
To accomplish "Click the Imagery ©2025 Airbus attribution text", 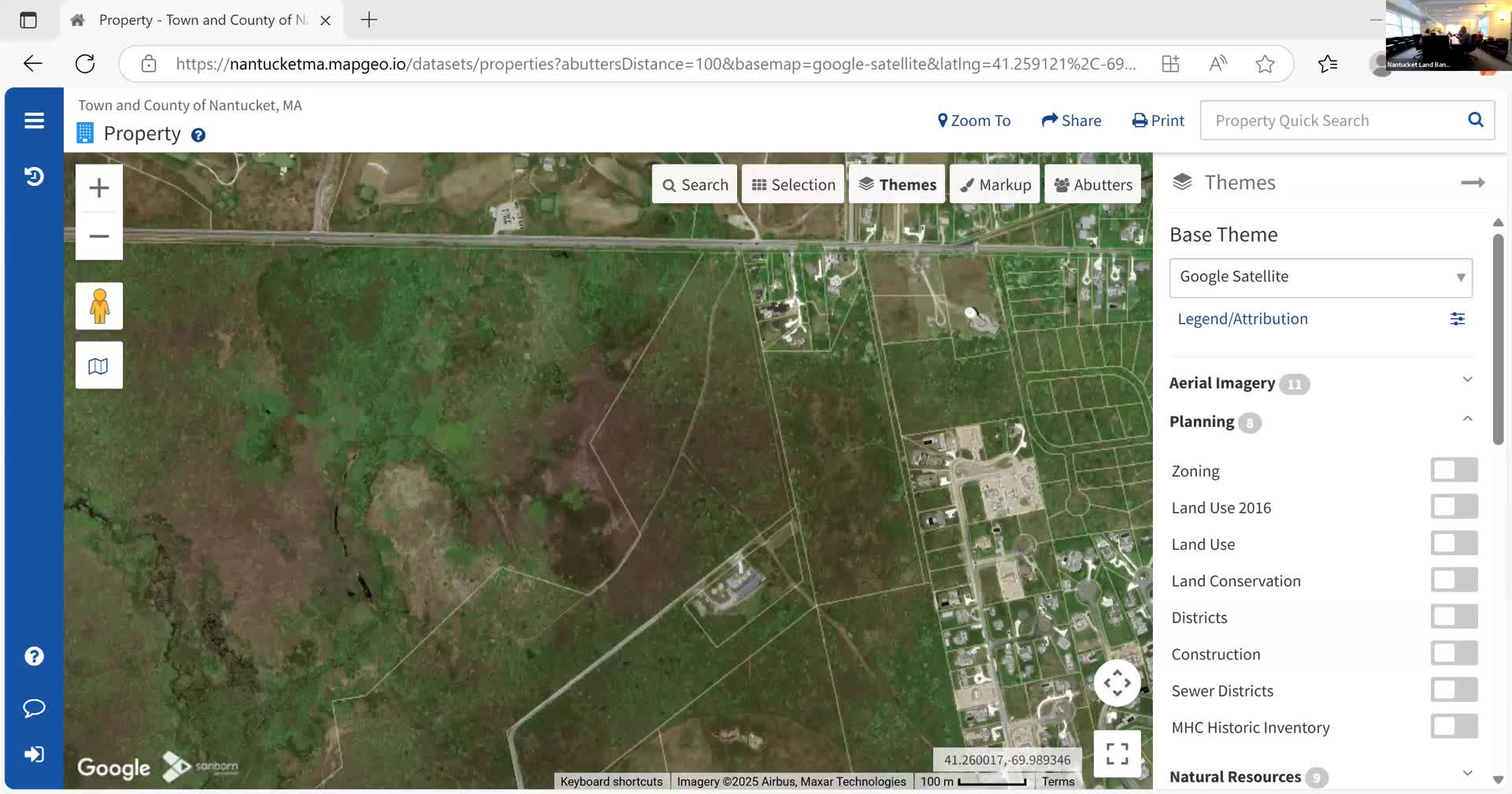I will [791, 781].
